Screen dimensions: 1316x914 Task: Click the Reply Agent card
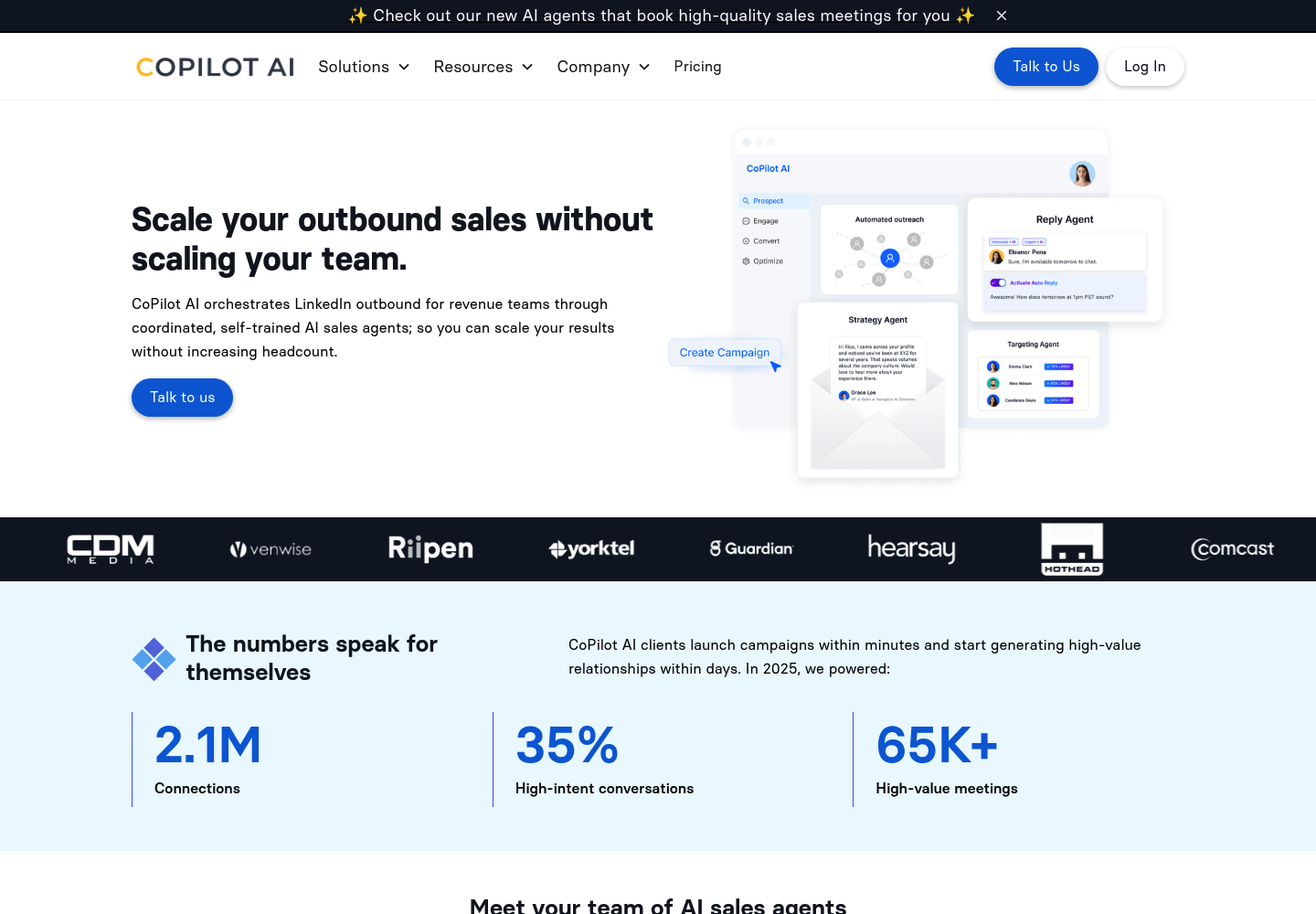coord(1065,260)
